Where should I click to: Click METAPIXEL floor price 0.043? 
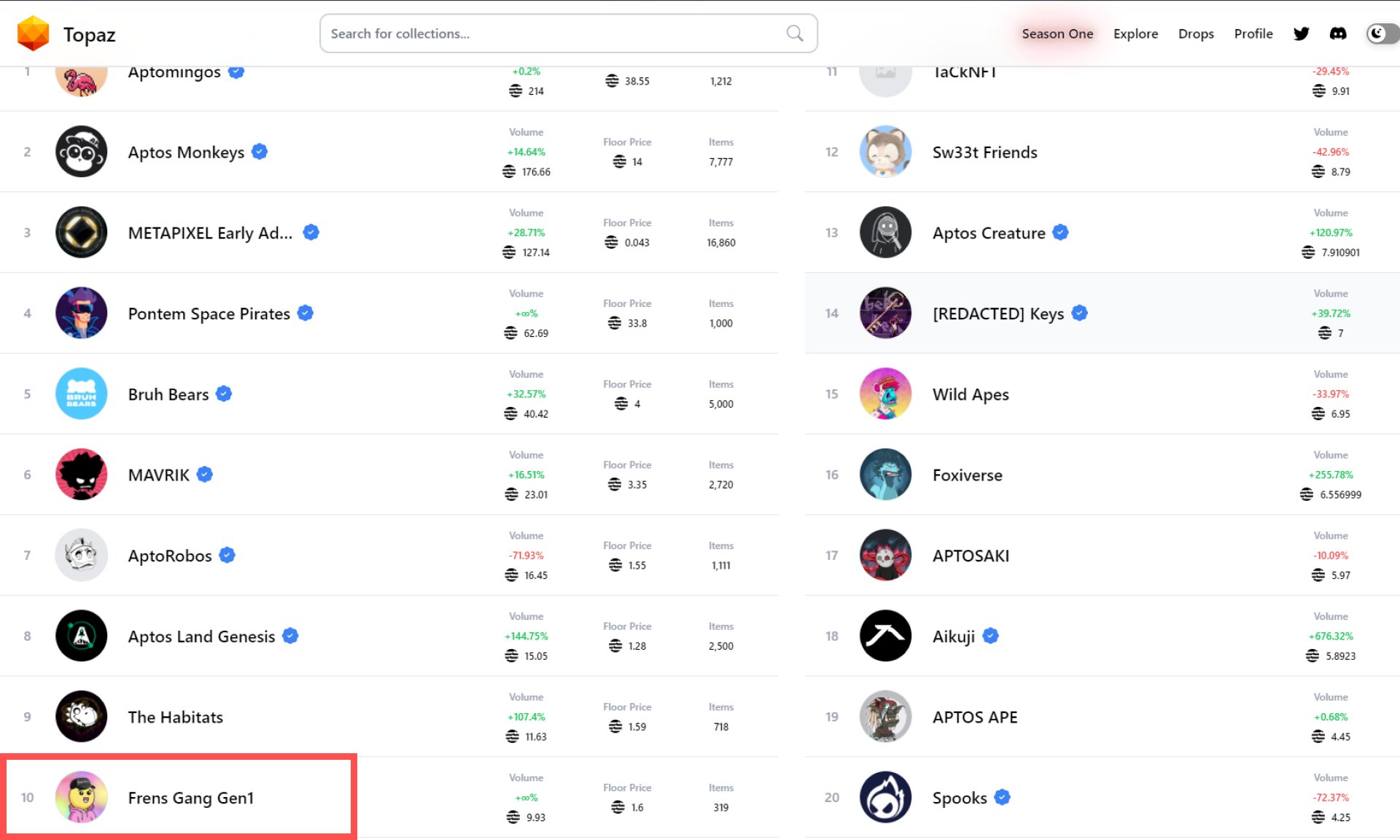637,243
